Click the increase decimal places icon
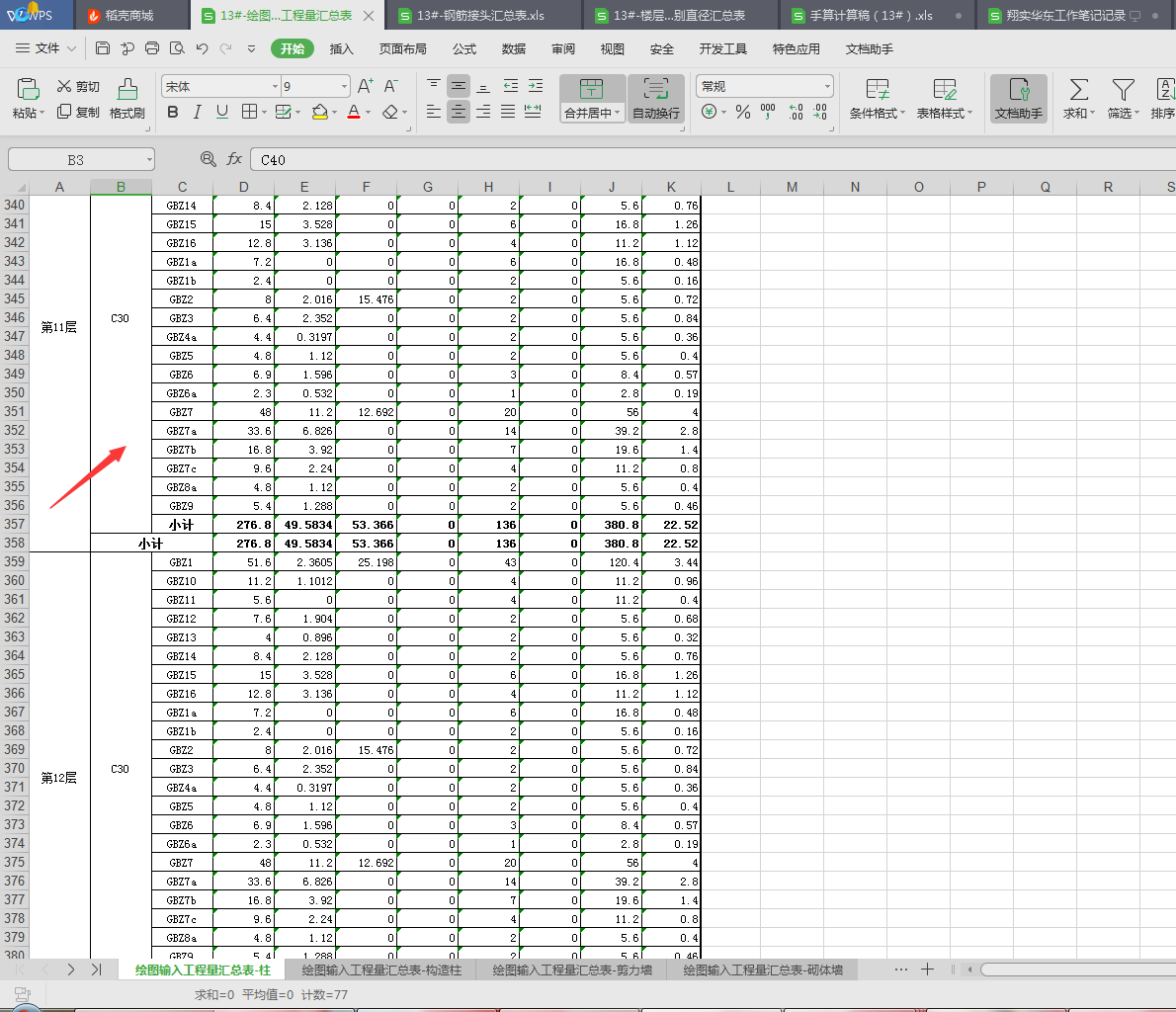 [x=796, y=112]
